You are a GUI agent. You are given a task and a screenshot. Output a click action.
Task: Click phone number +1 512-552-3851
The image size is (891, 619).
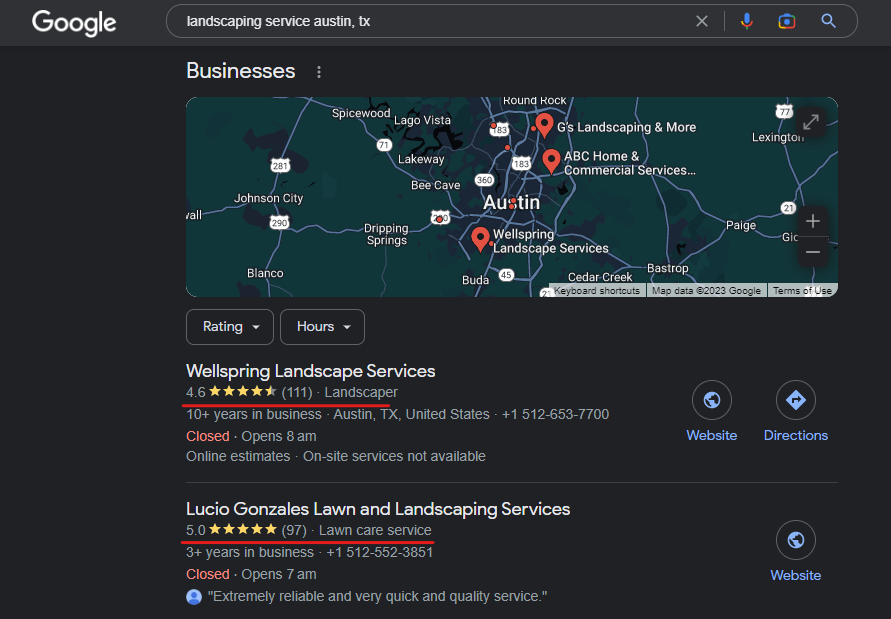(x=380, y=552)
